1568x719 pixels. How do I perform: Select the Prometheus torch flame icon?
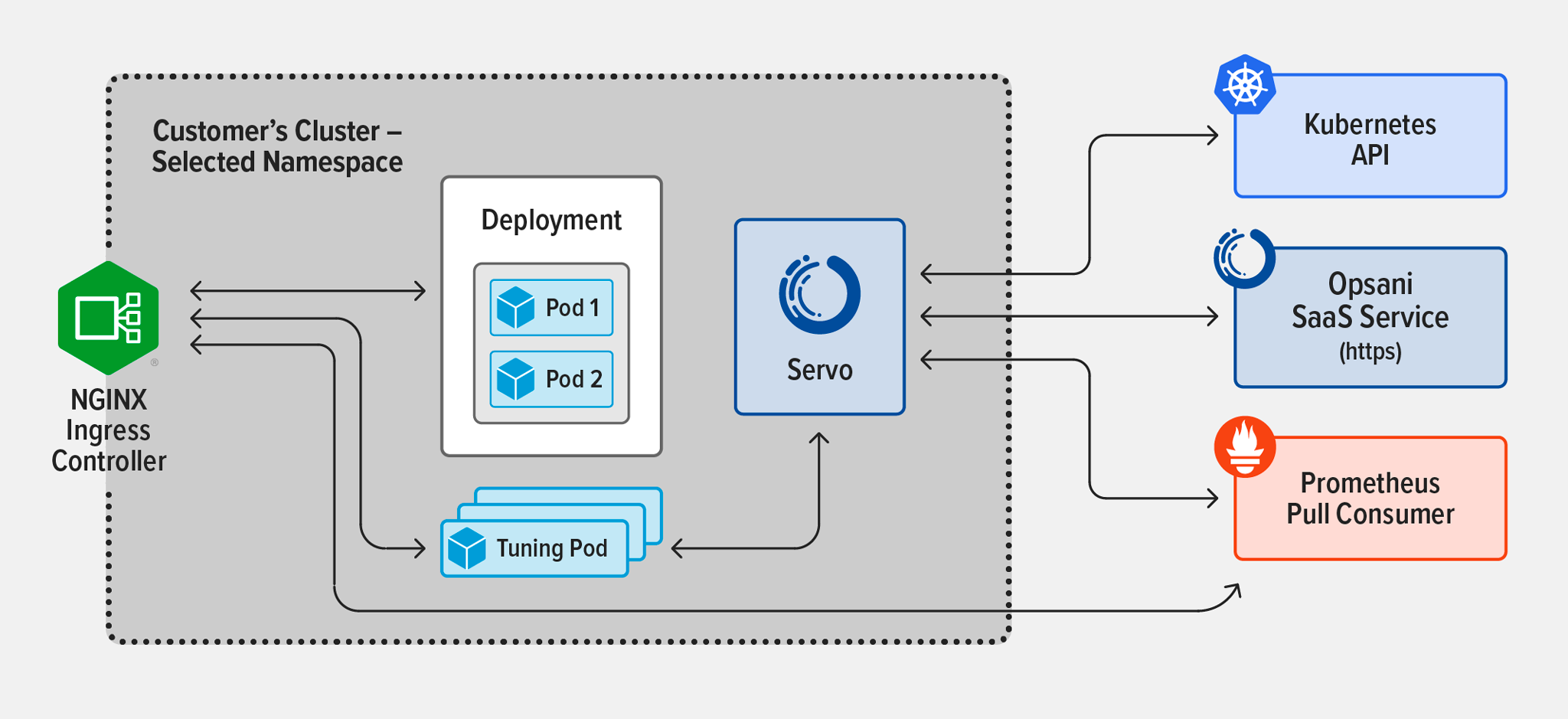(x=1245, y=447)
